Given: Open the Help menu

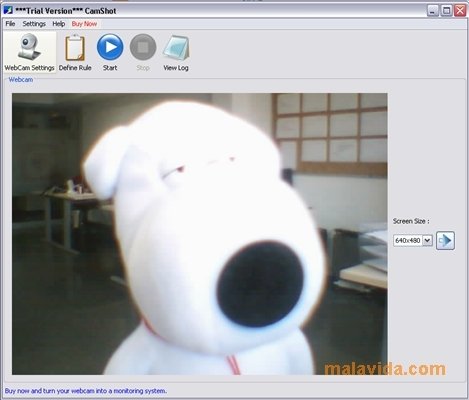Looking at the screenshot, I should (x=59, y=24).
